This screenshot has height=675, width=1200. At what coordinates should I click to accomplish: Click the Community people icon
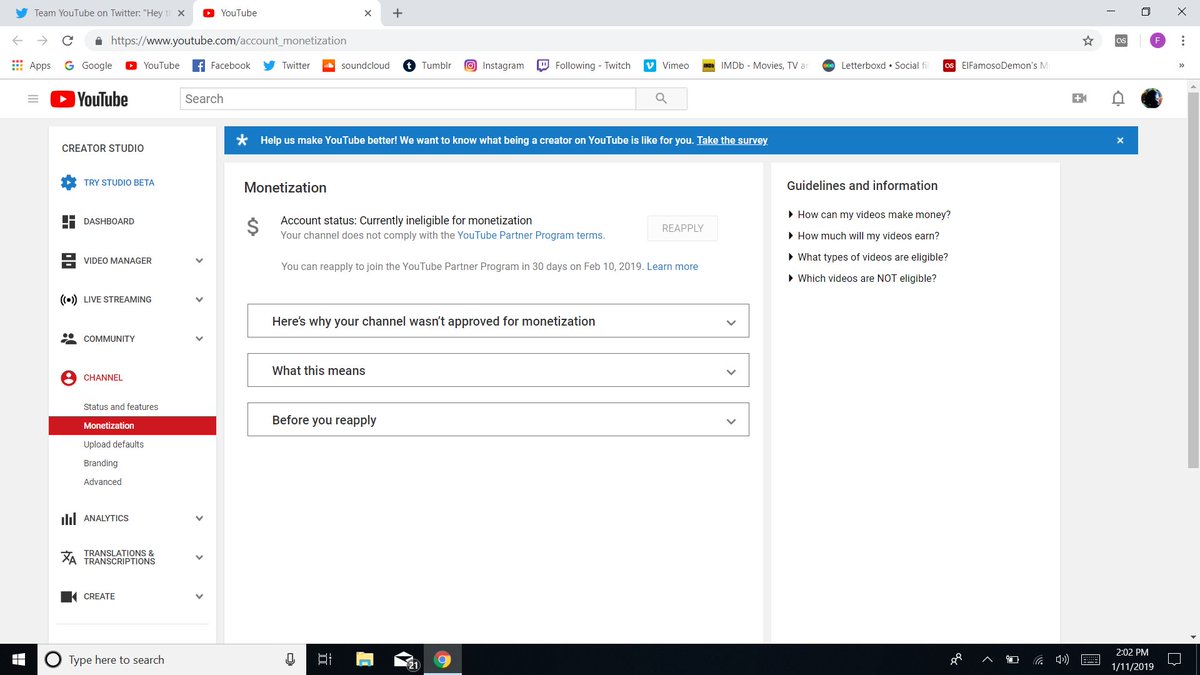click(68, 338)
